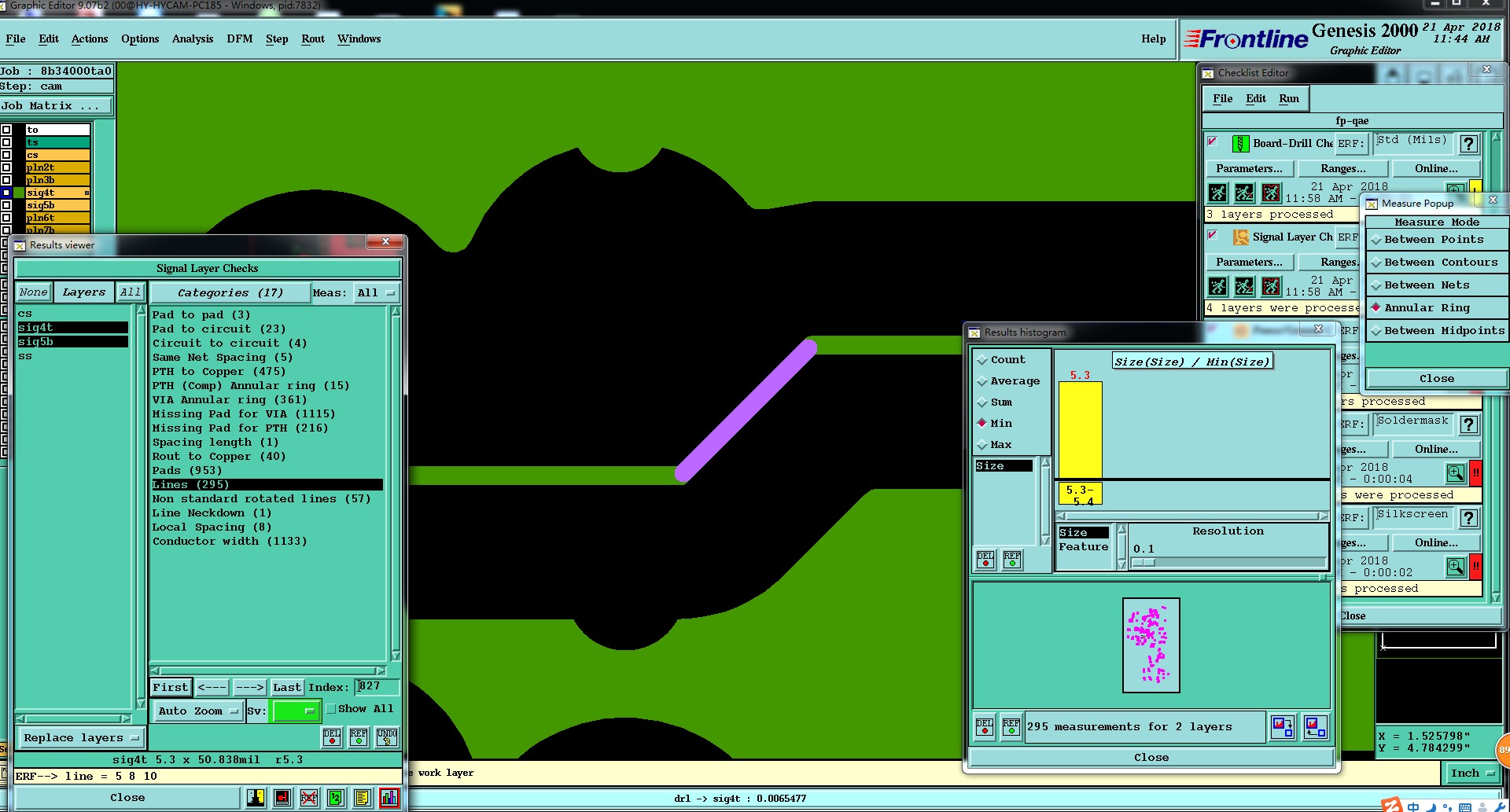Click the Job Matrix ... button
1510x812 pixels.
[57, 105]
